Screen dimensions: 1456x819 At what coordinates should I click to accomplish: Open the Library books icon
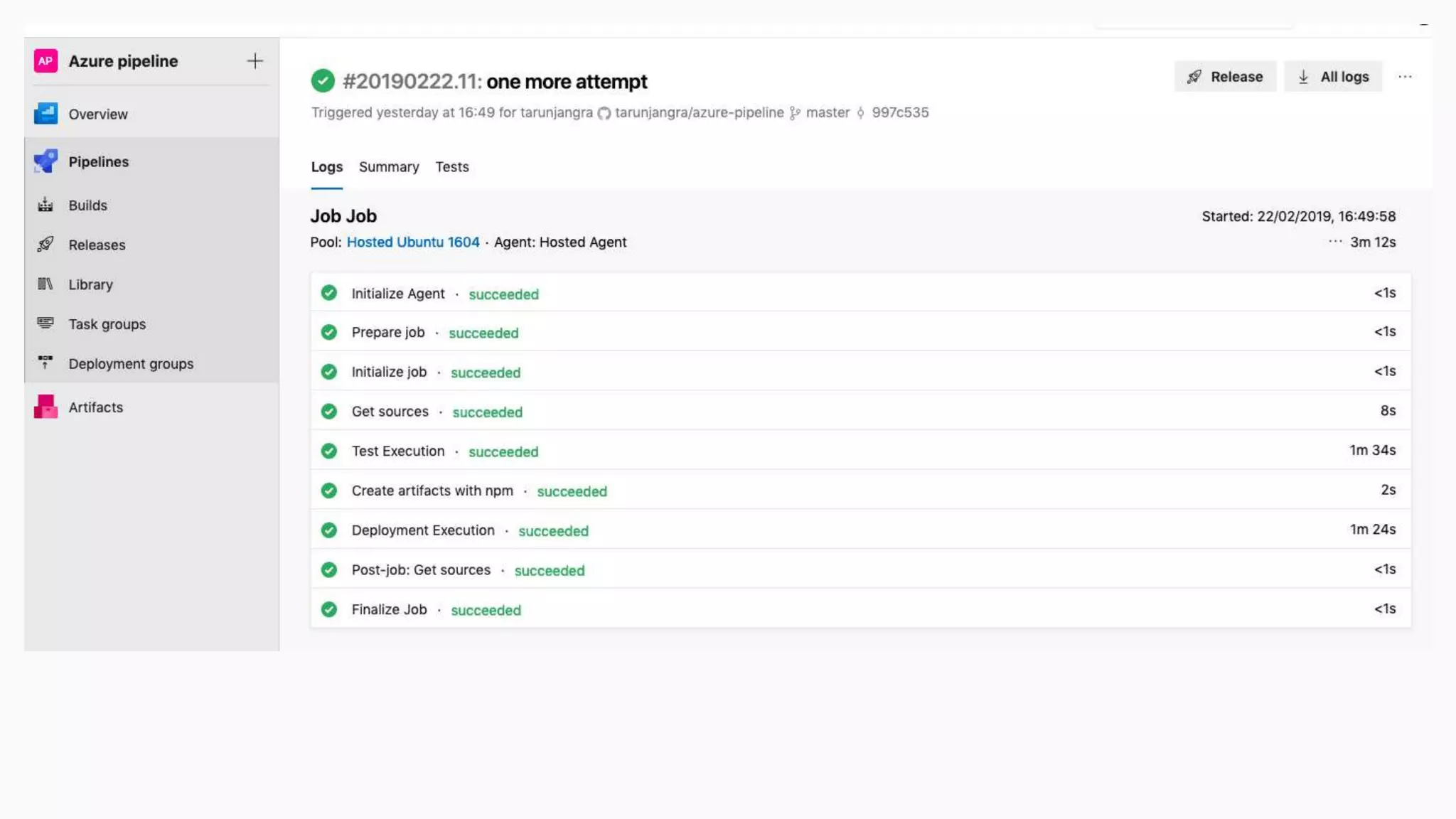coord(45,284)
